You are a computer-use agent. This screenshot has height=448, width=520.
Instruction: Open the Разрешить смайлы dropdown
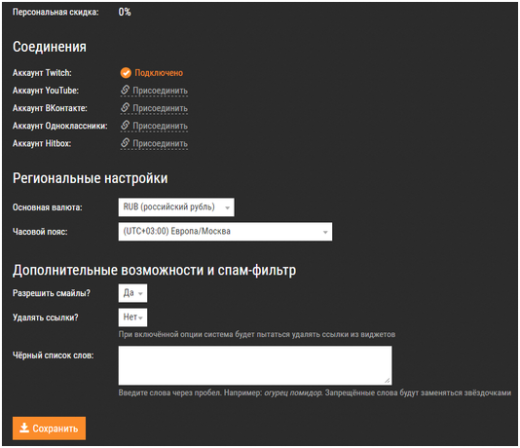coord(133,293)
